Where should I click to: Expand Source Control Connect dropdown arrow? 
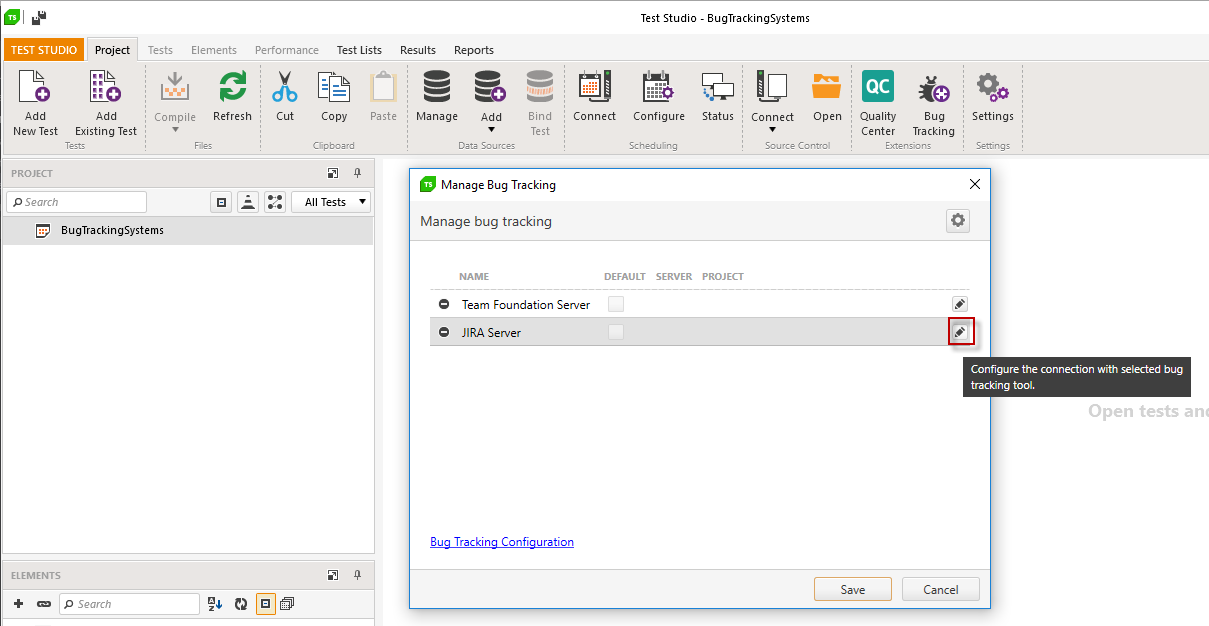[773, 129]
